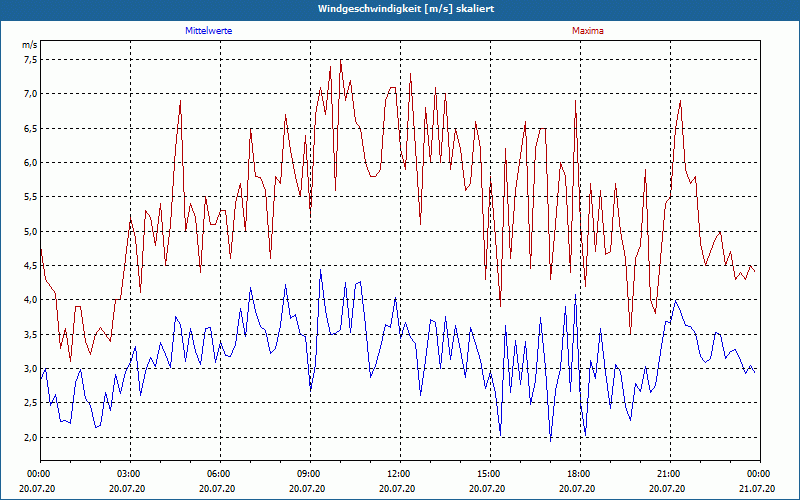
Task: Select the '4,0' y-axis tick label
Action: 30,300
